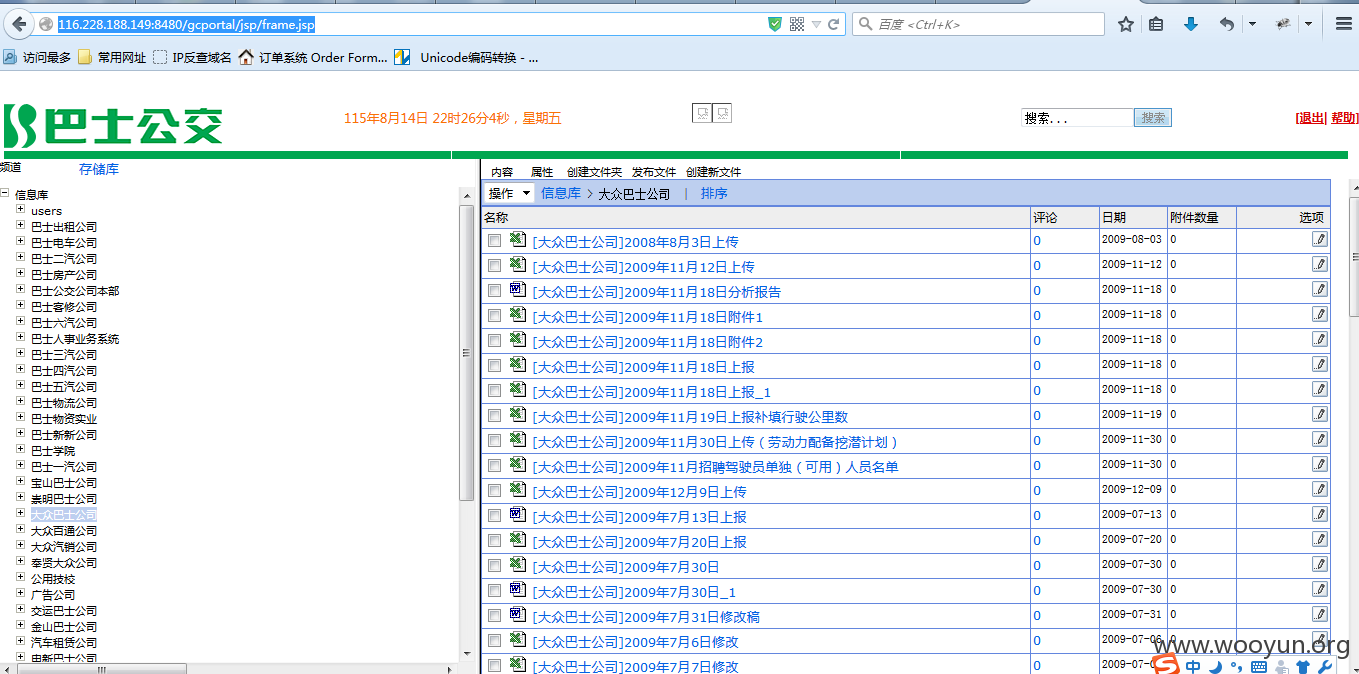
Task: Open the 操作 dropdown
Action: coord(509,193)
